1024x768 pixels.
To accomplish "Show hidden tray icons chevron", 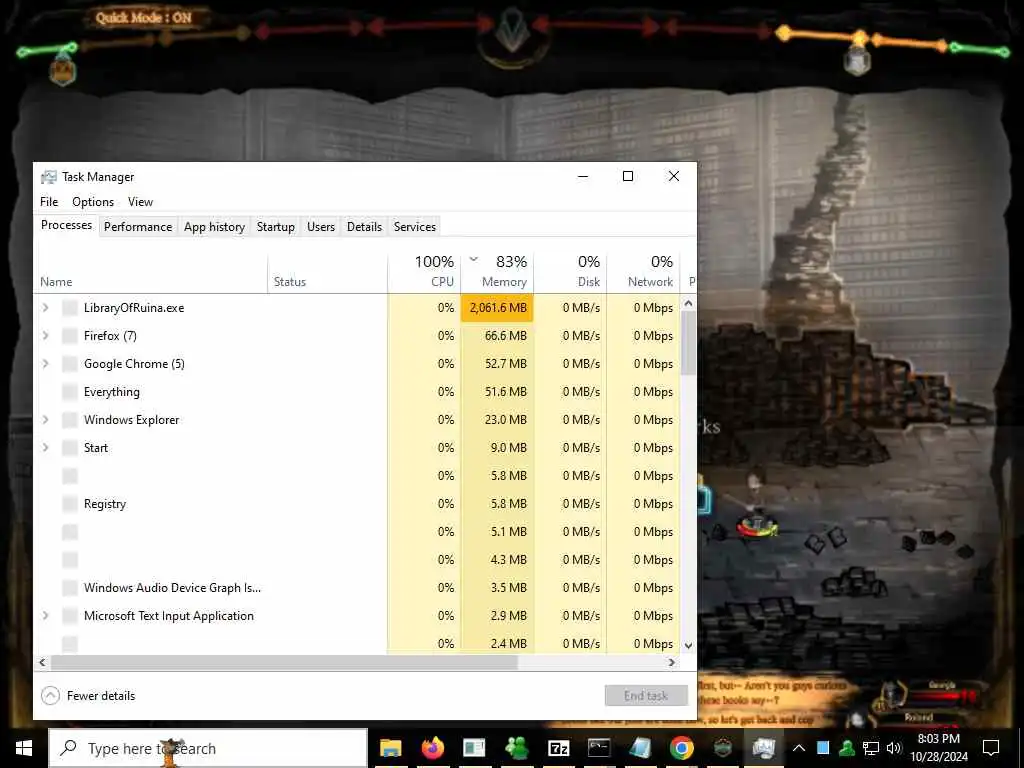I will coord(799,748).
